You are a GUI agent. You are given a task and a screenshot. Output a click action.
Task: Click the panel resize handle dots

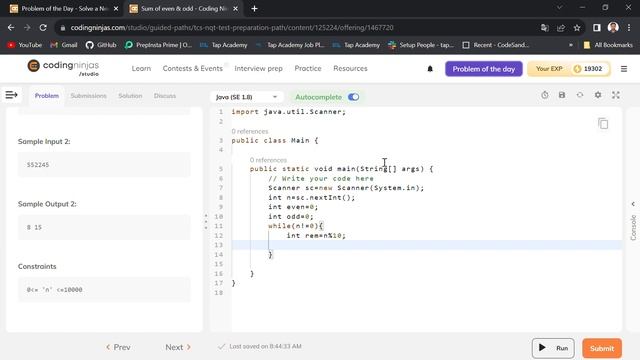click(x=206, y=221)
